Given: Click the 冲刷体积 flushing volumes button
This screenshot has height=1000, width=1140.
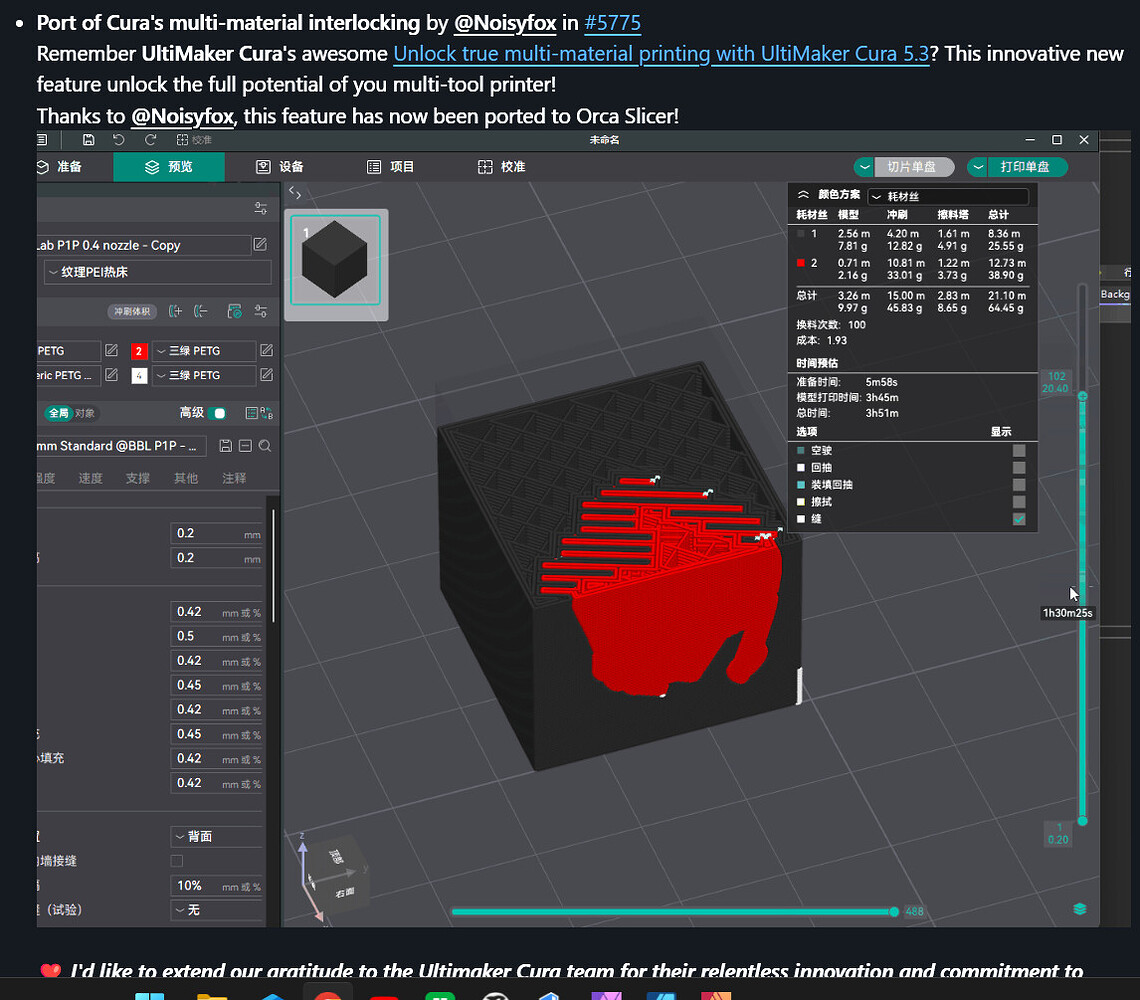Looking at the screenshot, I should 132,312.
